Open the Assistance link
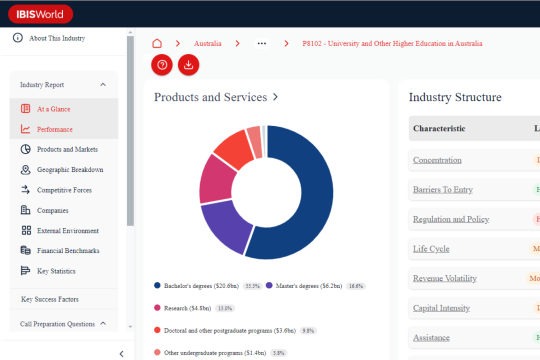The image size is (540, 360). [x=431, y=338]
